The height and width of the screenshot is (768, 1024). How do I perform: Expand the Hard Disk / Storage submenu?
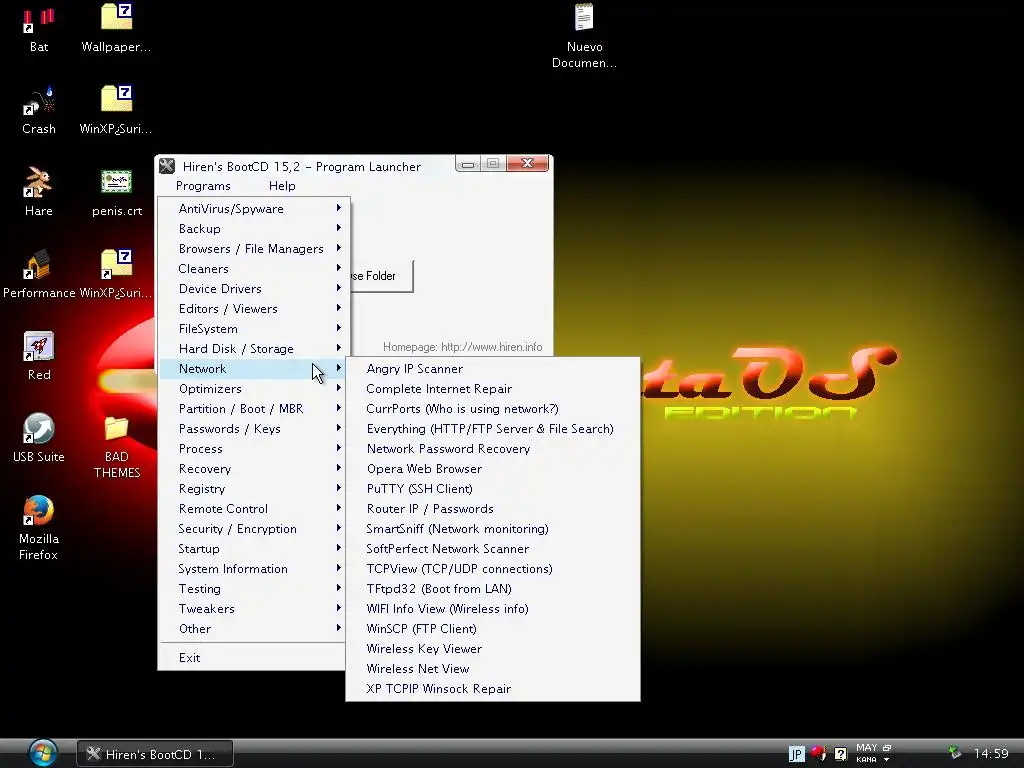pos(254,349)
